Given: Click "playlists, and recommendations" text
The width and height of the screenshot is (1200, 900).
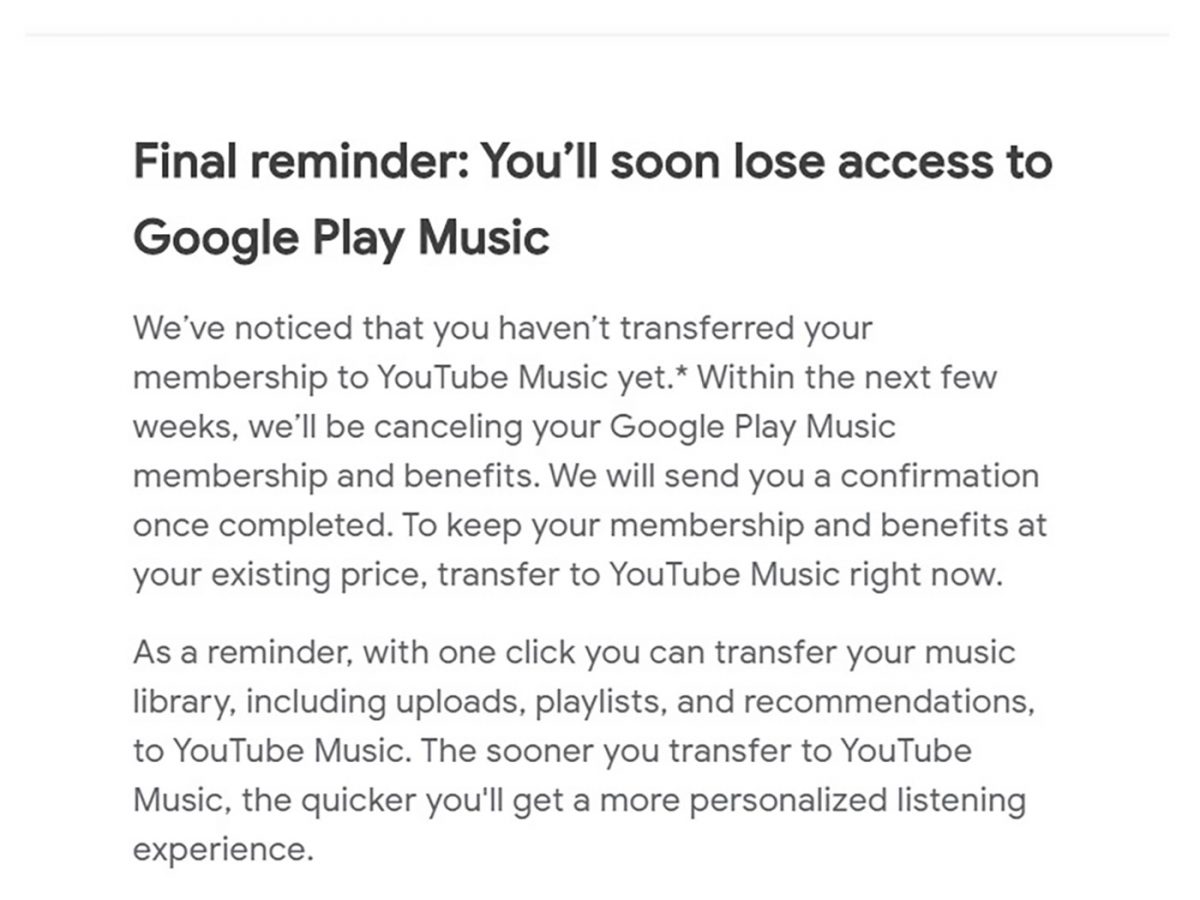Looking at the screenshot, I should (781, 702).
